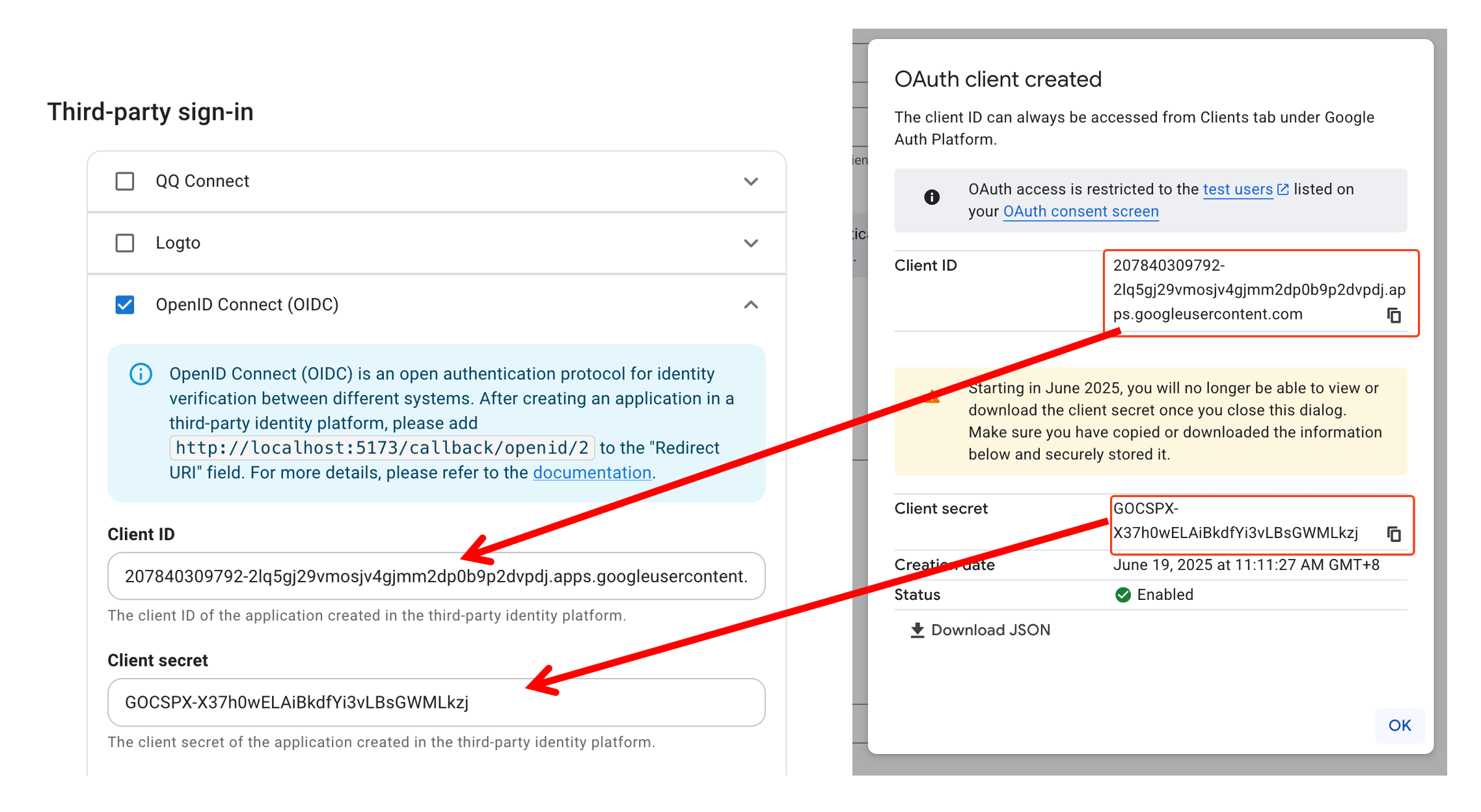This screenshot has width=1481, height=812.
Task: Click the info icon about restricted OAuth access
Action: pyautogui.click(x=932, y=197)
